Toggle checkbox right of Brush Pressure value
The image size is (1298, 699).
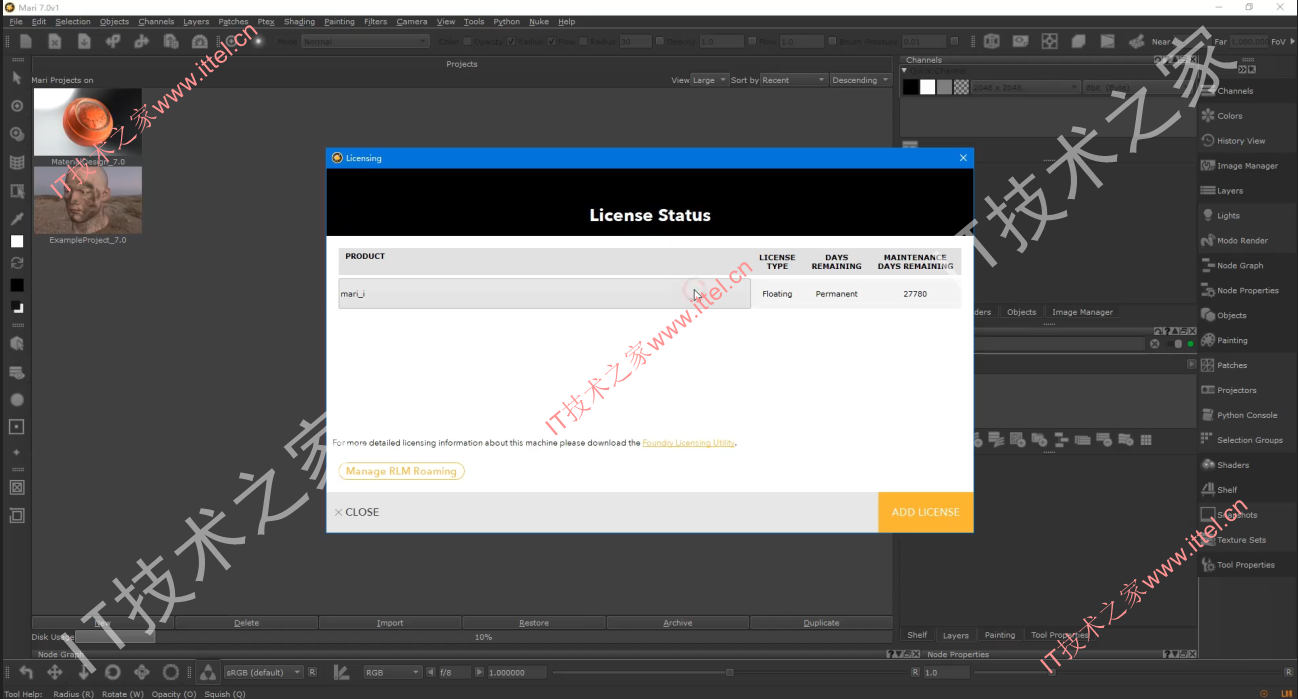(x=954, y=41)
